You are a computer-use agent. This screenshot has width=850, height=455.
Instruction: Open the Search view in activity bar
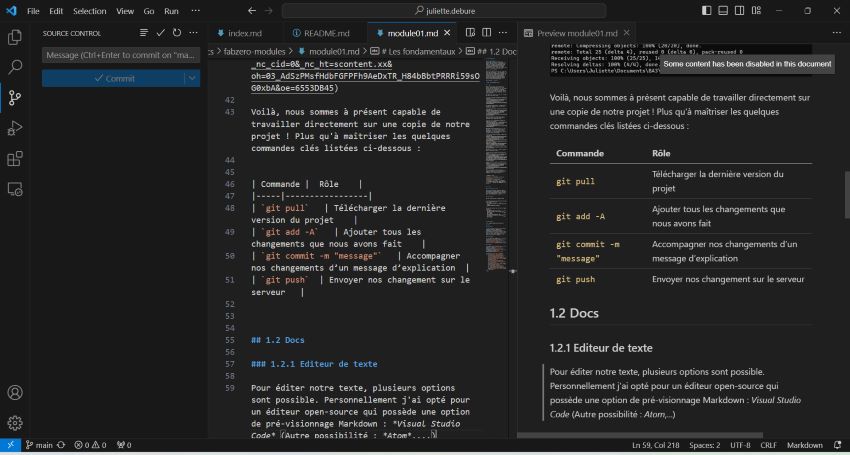point(15,67)
